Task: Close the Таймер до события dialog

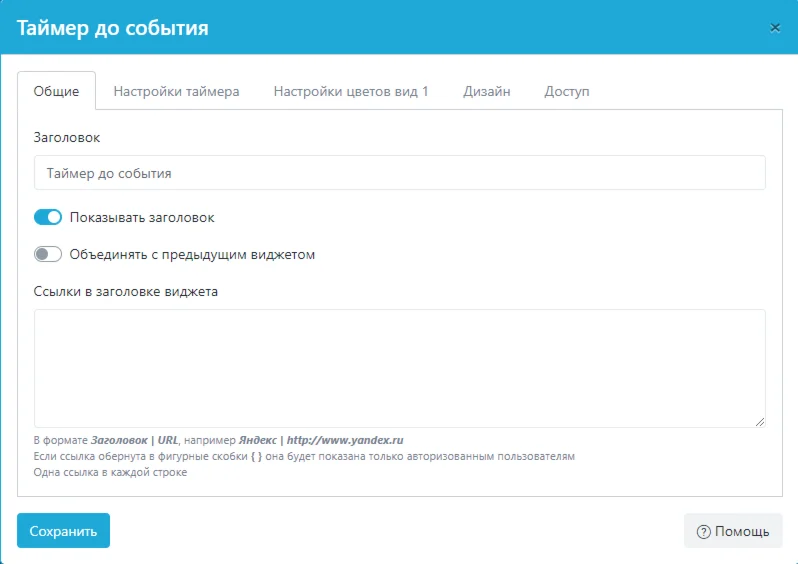Action: pyautogui.click(x=775, y=27)
